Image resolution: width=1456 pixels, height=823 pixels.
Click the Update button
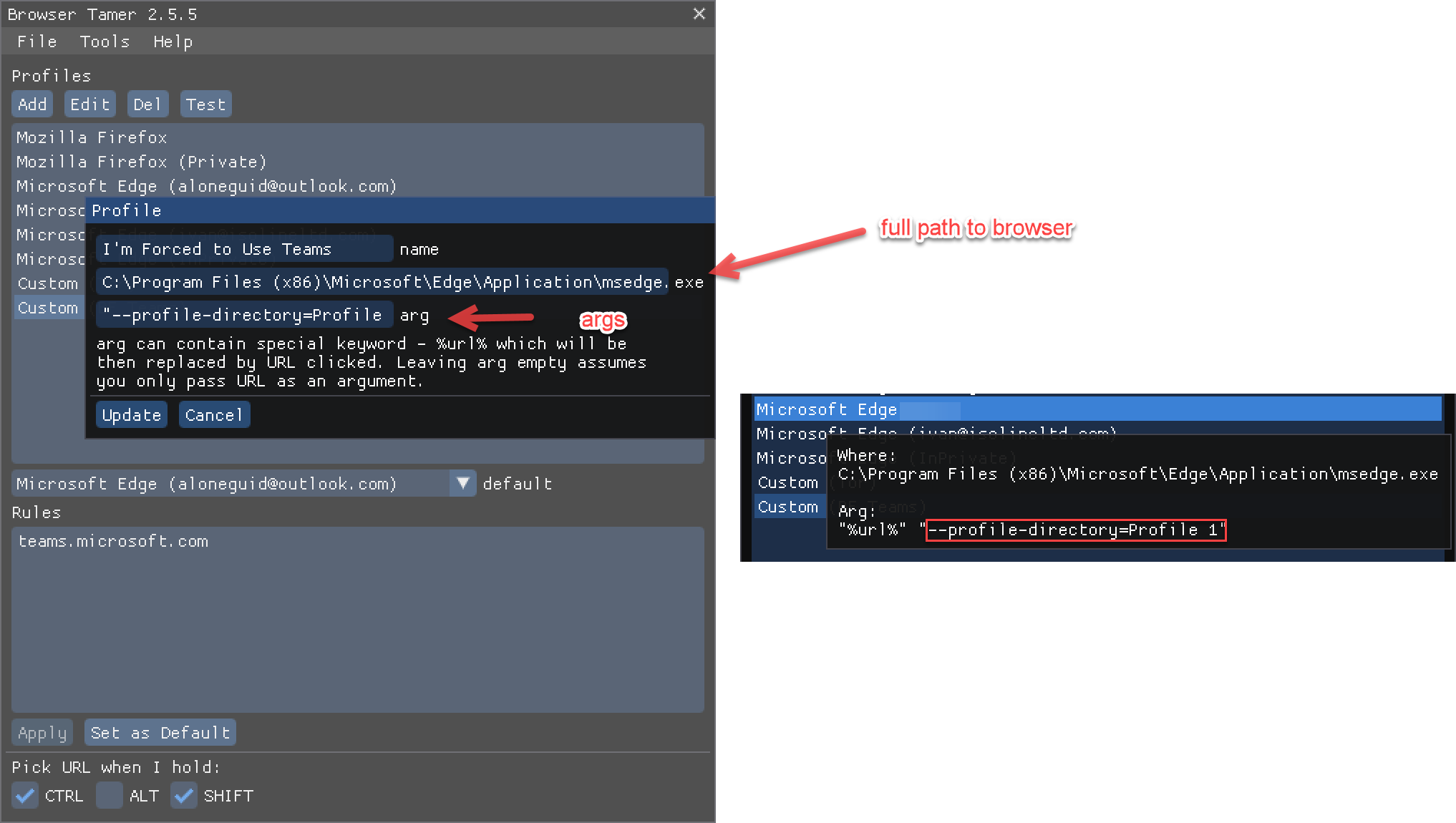(x=132, y=415)
